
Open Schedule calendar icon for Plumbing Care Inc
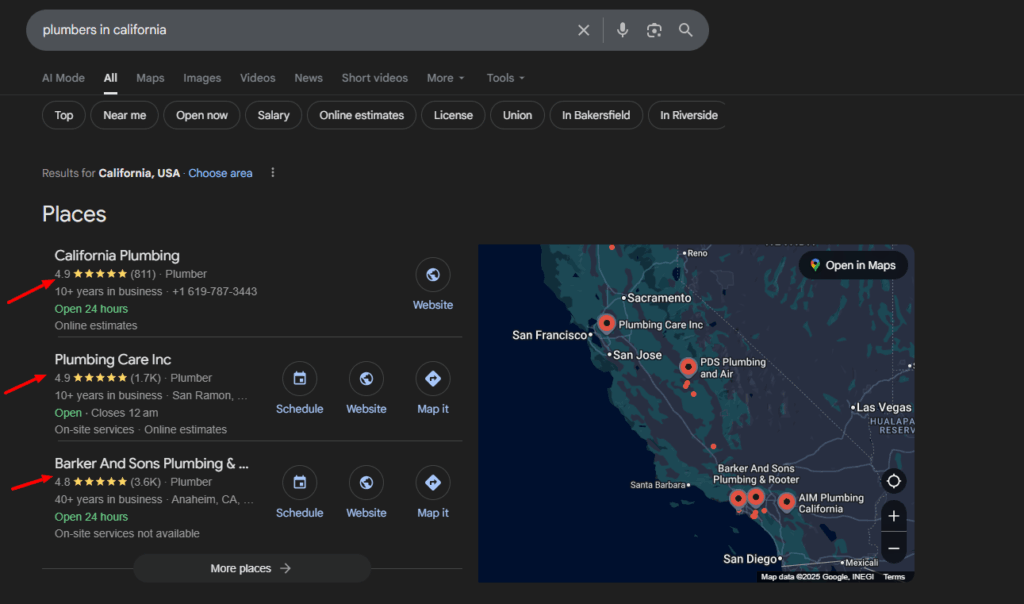click(299, 379)
